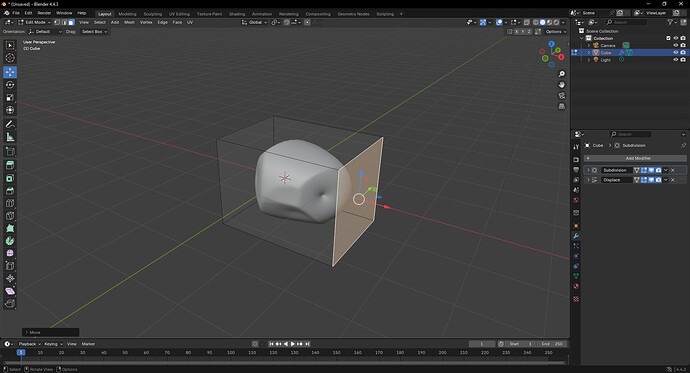This screenshot has height=373, width=690.
Task: Enable edge select mode
Action: [64, 22]
